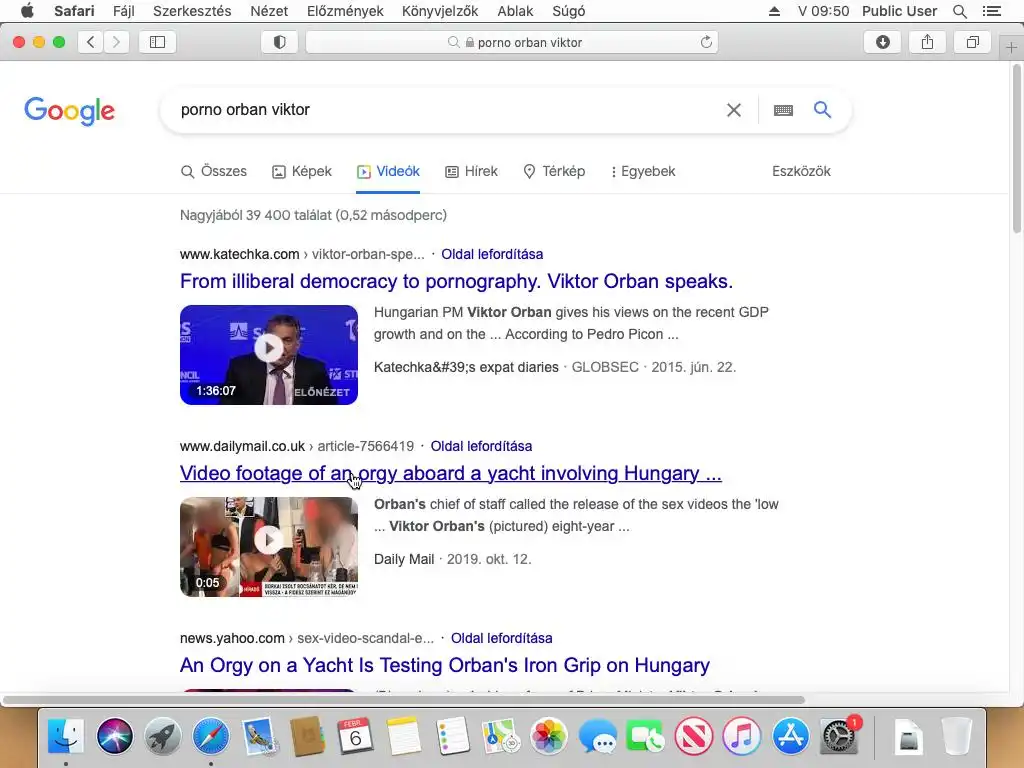Click the horizontal scrollbar at bottom
1024x768 pixels.
pyautogui.click(x=404, y=700)
